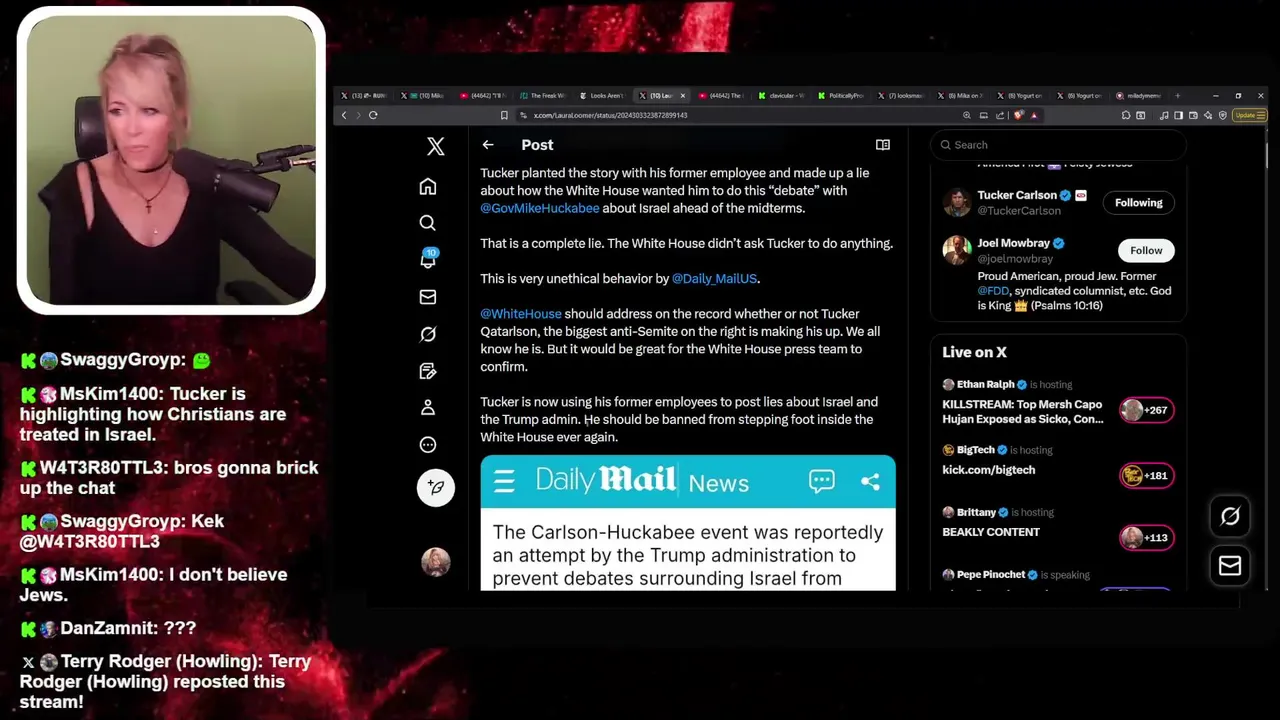Click the address bar URL
The height and width of the screenshot is (720, 1280).
click(x=610, y=115)
